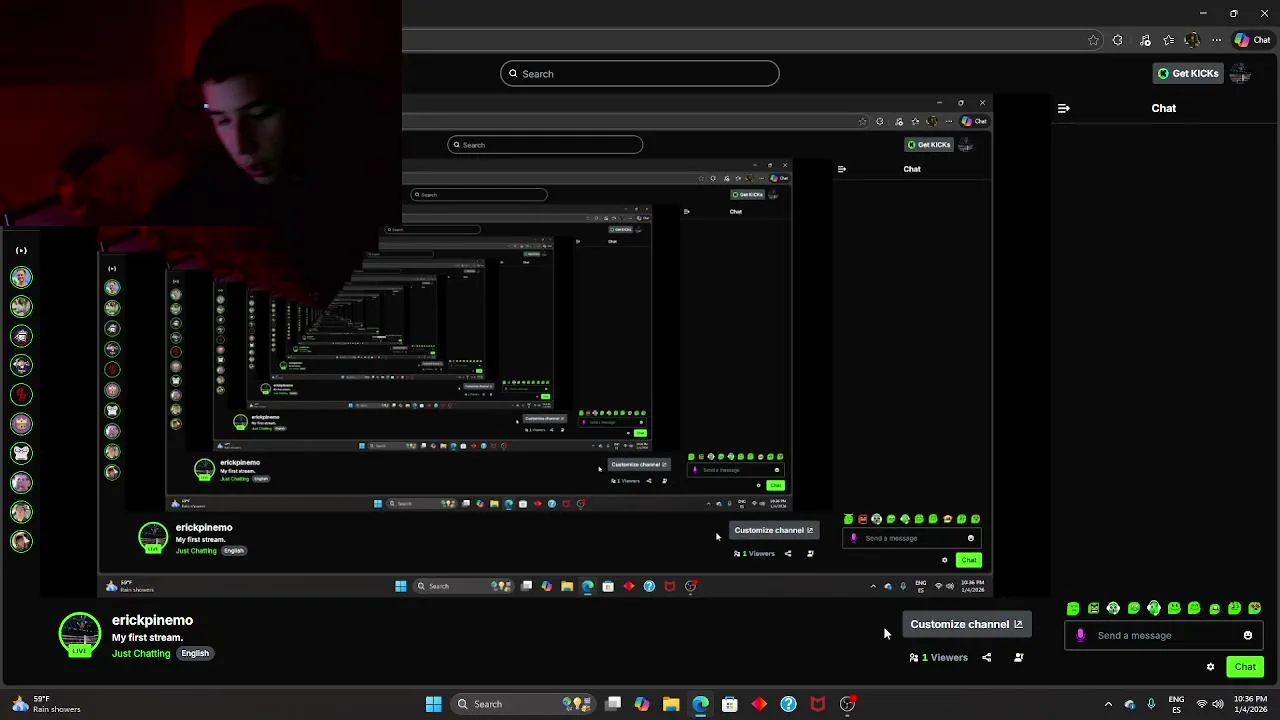Click the Customize channel button
Image resolution: width=1280 pixels, height=720 pixels.
[966, 624]
